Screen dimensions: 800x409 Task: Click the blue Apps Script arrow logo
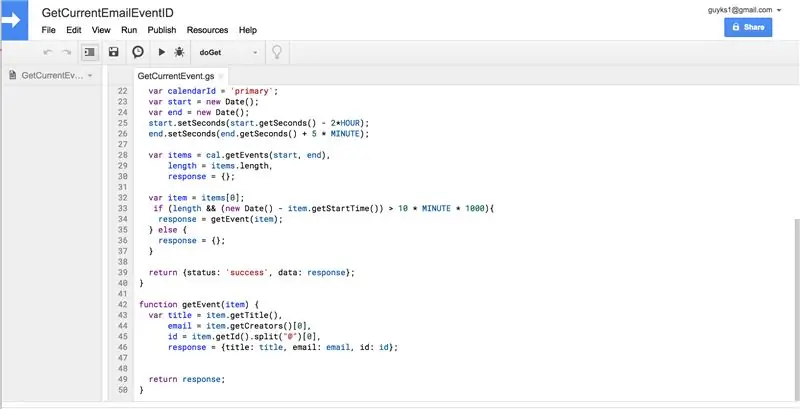[x=14, y=20]
